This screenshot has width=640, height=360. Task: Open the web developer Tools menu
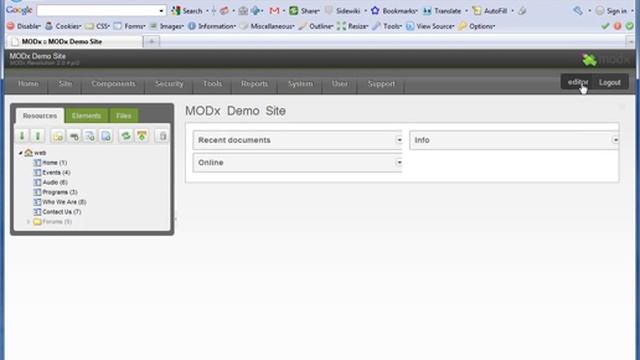coord(387,26)
